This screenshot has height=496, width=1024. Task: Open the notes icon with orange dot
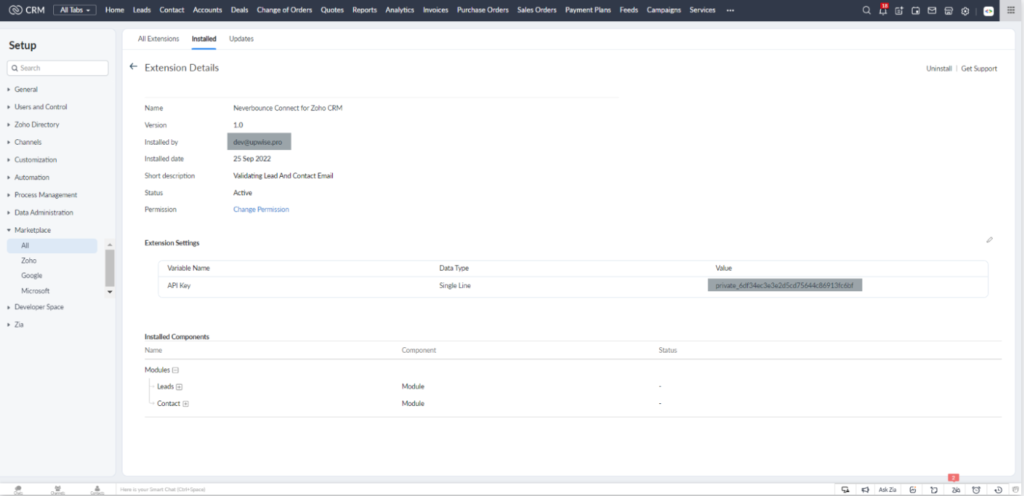[x=912, y=489]
